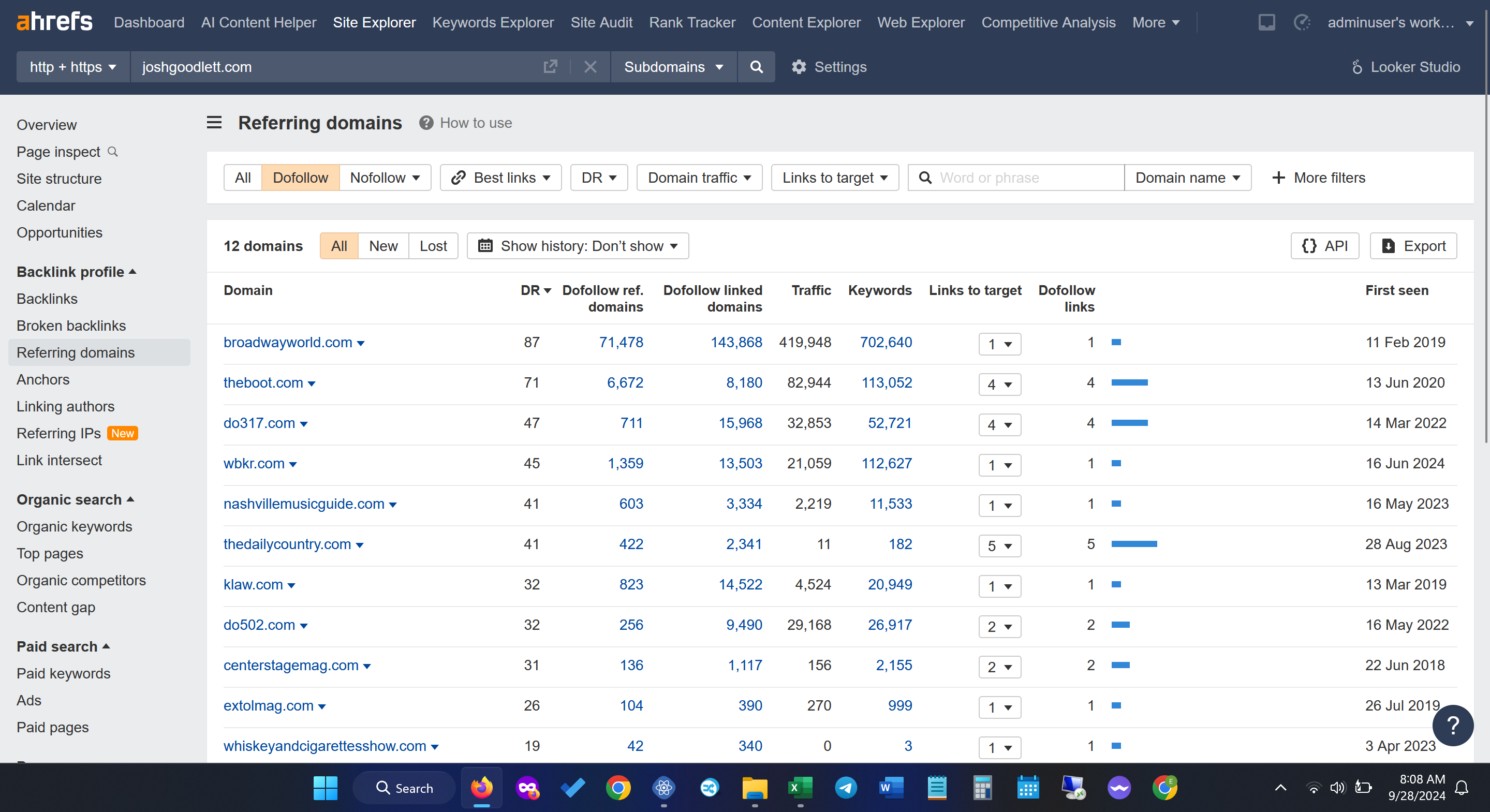Click the API braces button

click(1324, 246)
